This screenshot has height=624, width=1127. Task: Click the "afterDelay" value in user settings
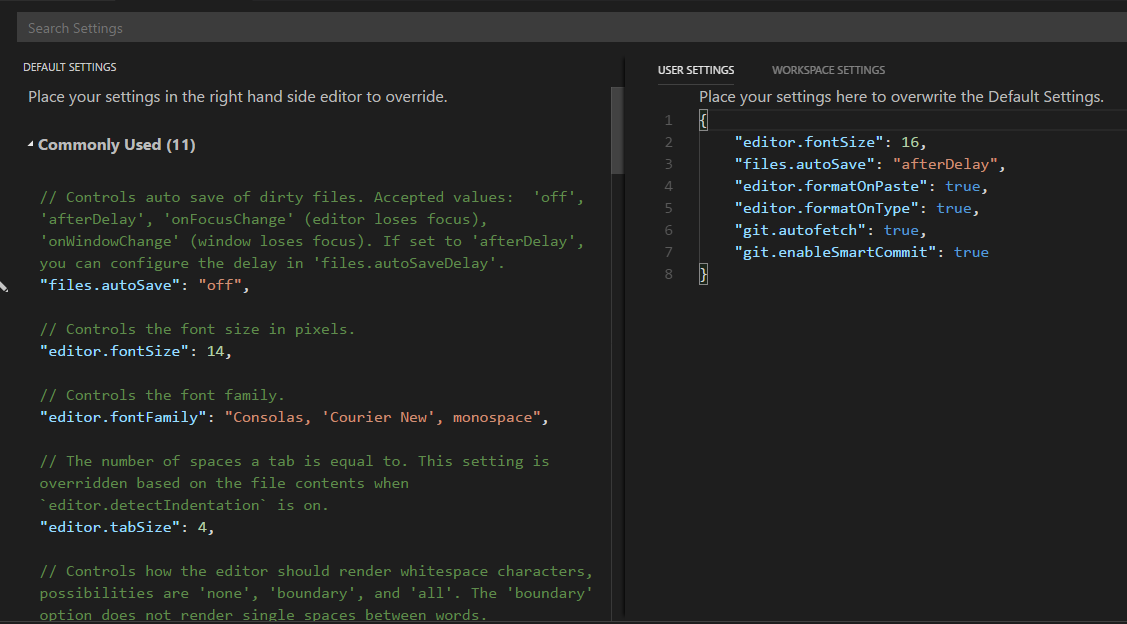pyautogui.click(x=945, y=164)
